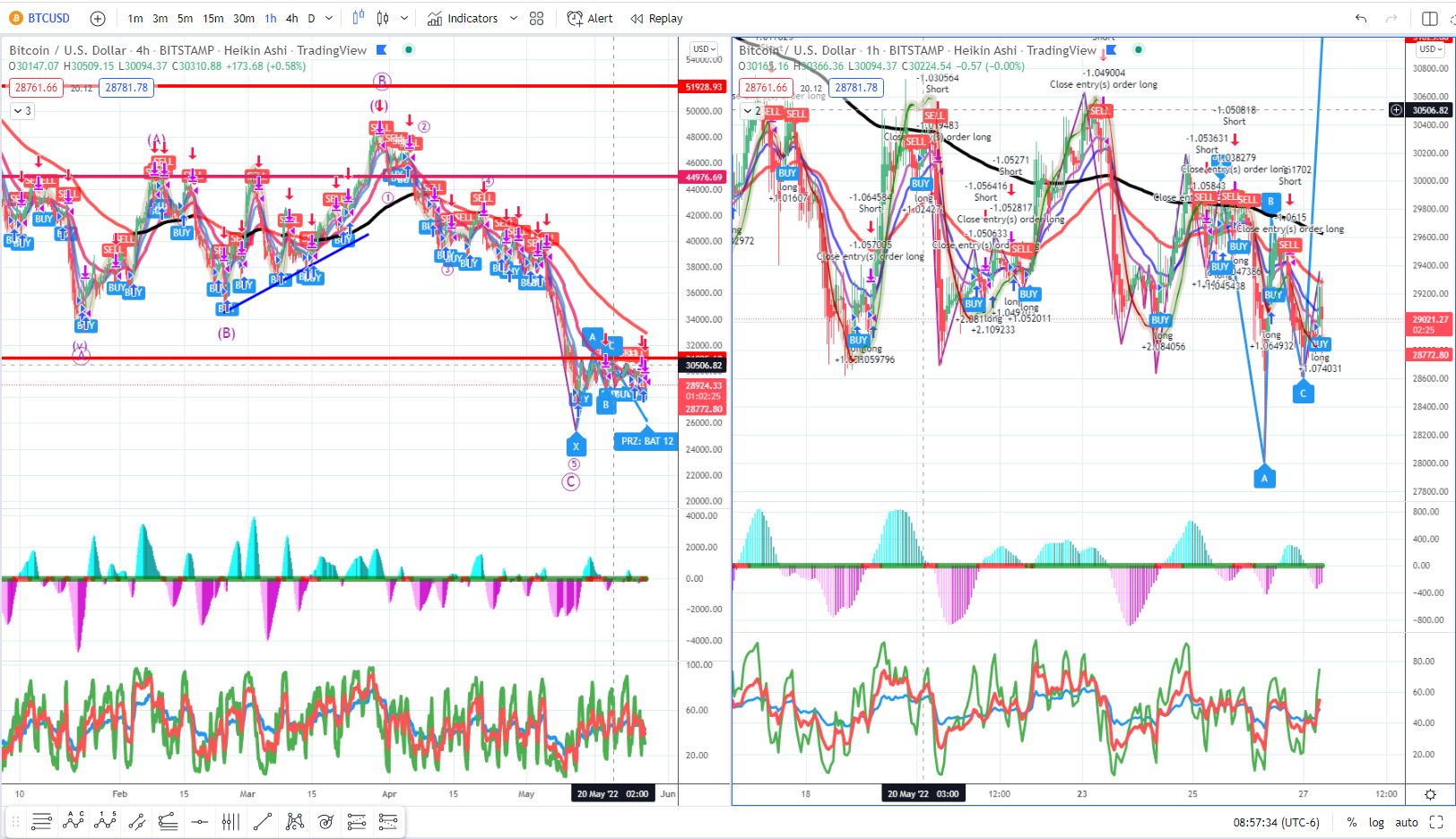This screenshot has height=839, width=1456.
Task: Select the D daily timeframe
Action: 312,18
